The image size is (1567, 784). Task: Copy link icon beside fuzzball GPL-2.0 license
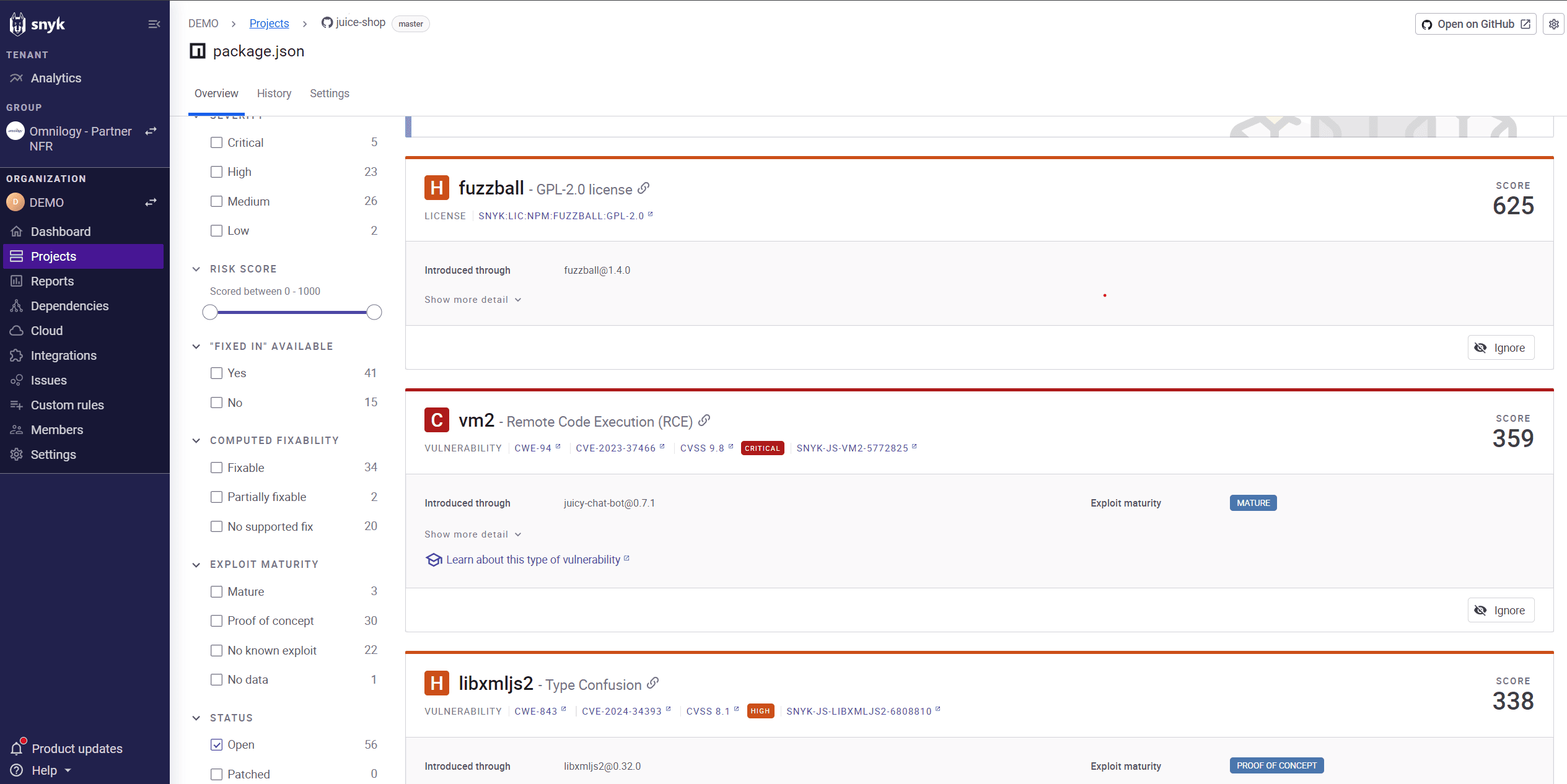pos(644,188)
